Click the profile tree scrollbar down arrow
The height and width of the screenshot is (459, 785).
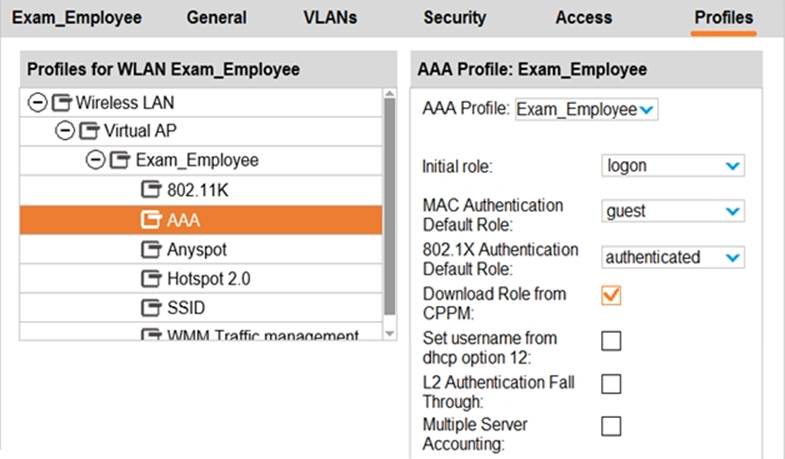click(x=390, y=332)
